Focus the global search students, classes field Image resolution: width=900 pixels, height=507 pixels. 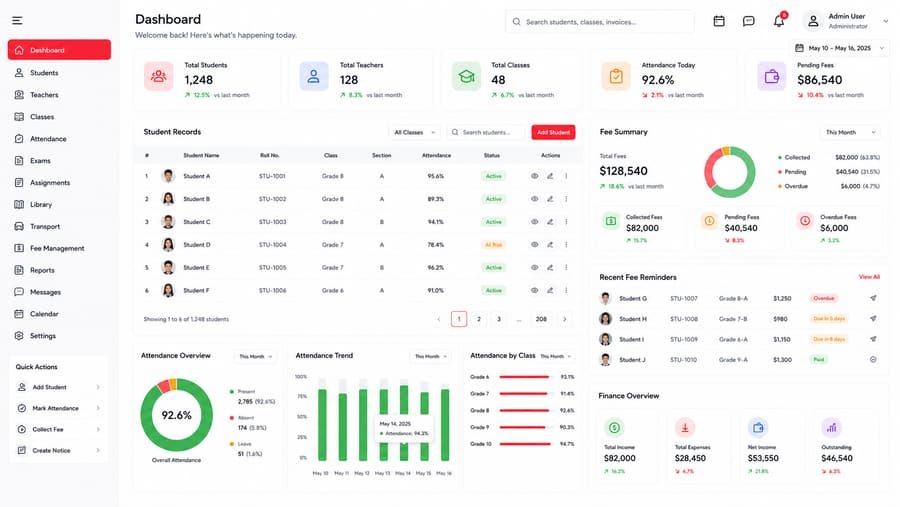coord(600,22)
